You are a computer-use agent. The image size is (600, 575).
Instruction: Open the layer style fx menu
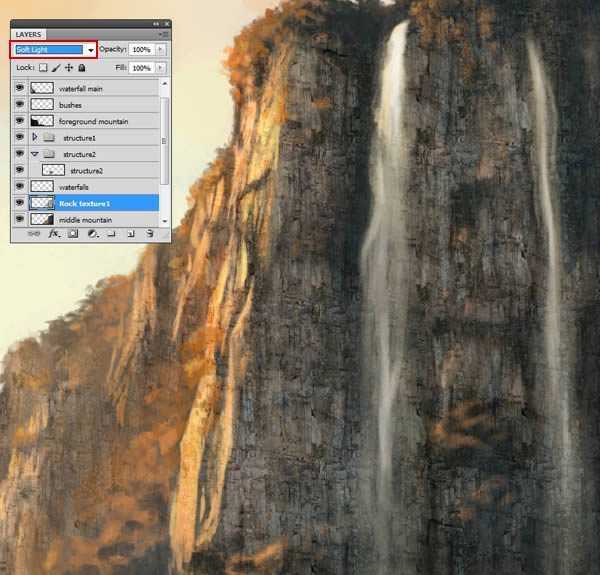point(54,233)
